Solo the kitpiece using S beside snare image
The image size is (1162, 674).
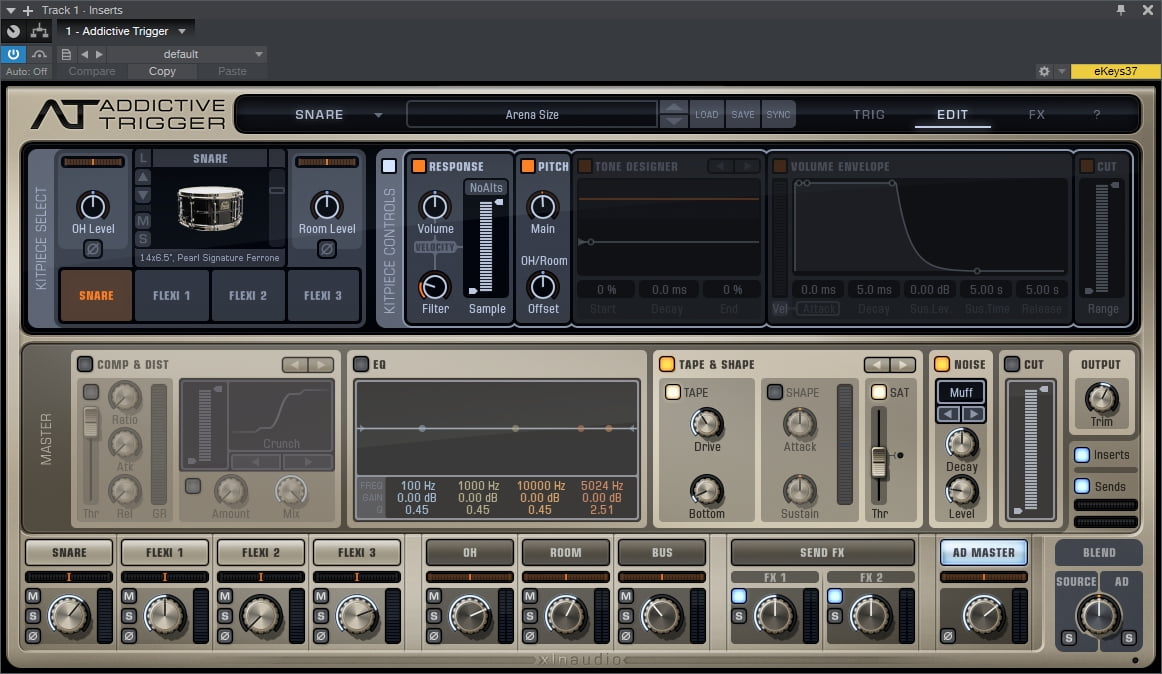pos(143,239)
